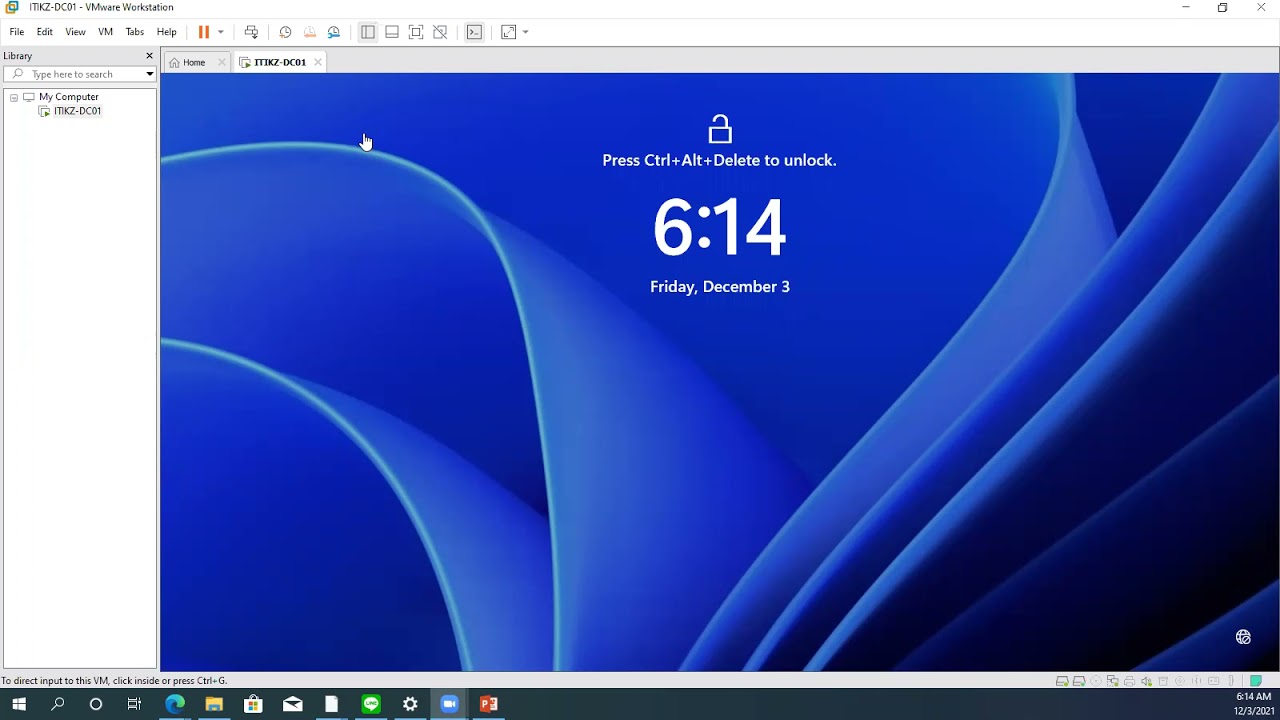Open the green message log icon
This screenshot has height=720, width=1280.
[1256, 681]
